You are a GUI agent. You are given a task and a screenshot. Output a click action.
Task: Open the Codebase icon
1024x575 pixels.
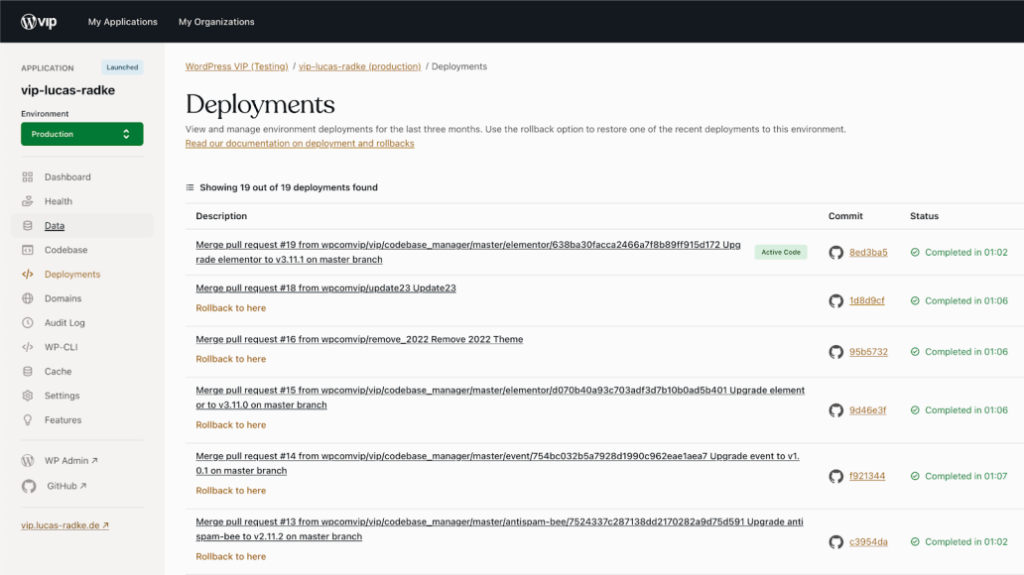pyautogui.click(x=27, y=250)
